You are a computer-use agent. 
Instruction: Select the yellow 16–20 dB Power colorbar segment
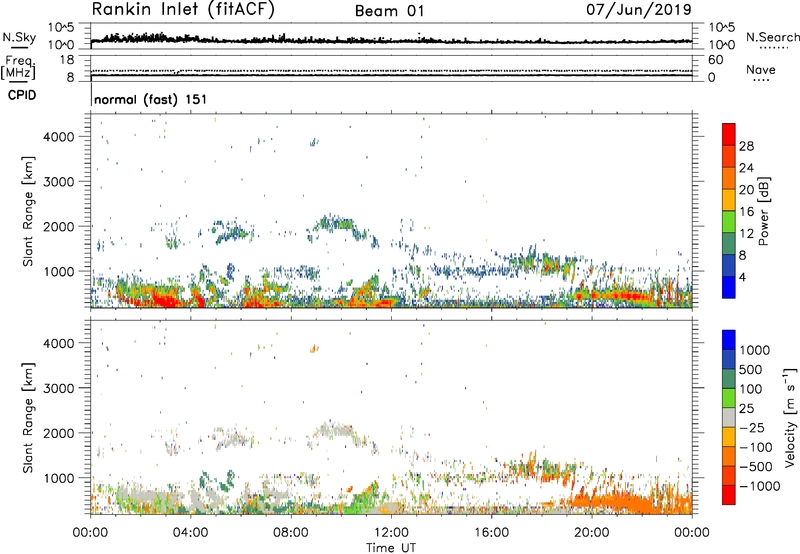pyautogui.click(x=729, y=199)
